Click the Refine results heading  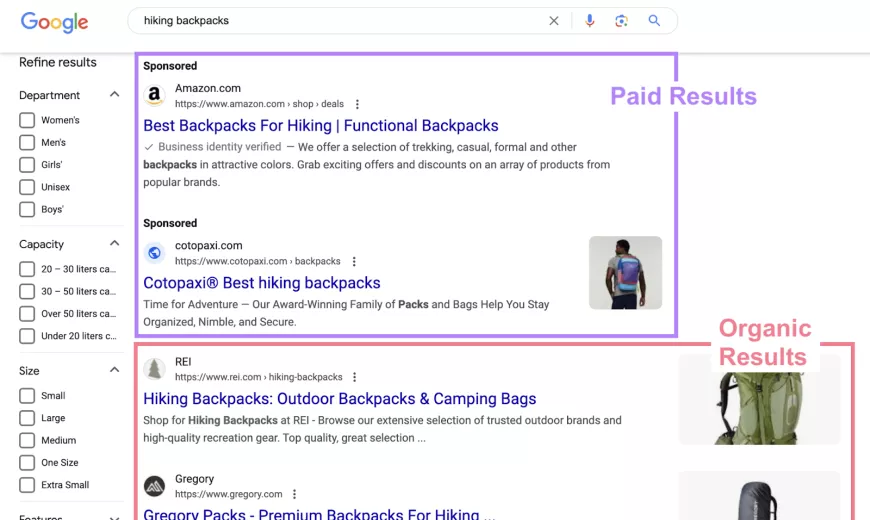[58, 62]
